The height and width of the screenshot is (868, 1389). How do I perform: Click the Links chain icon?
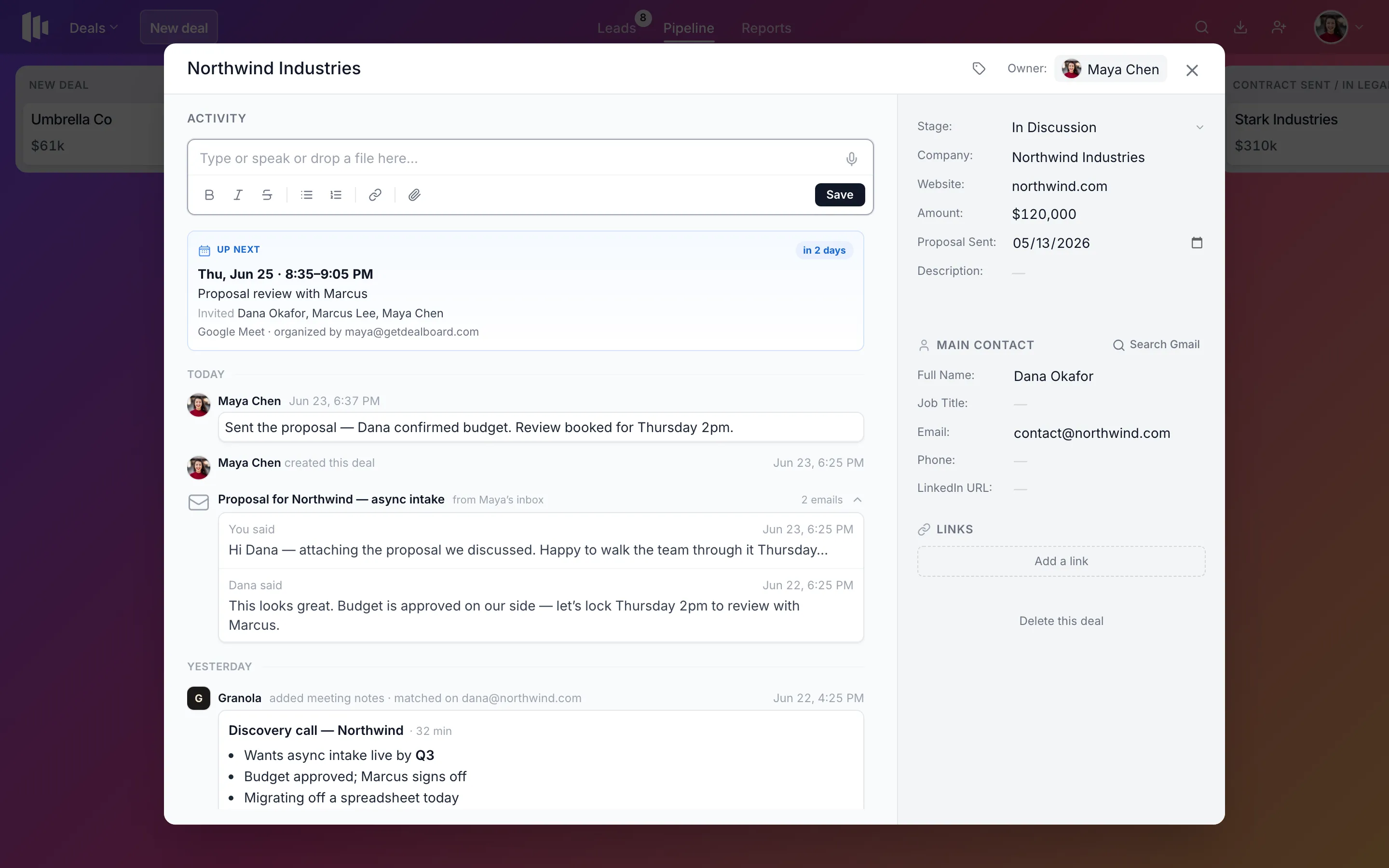[924, 529]
